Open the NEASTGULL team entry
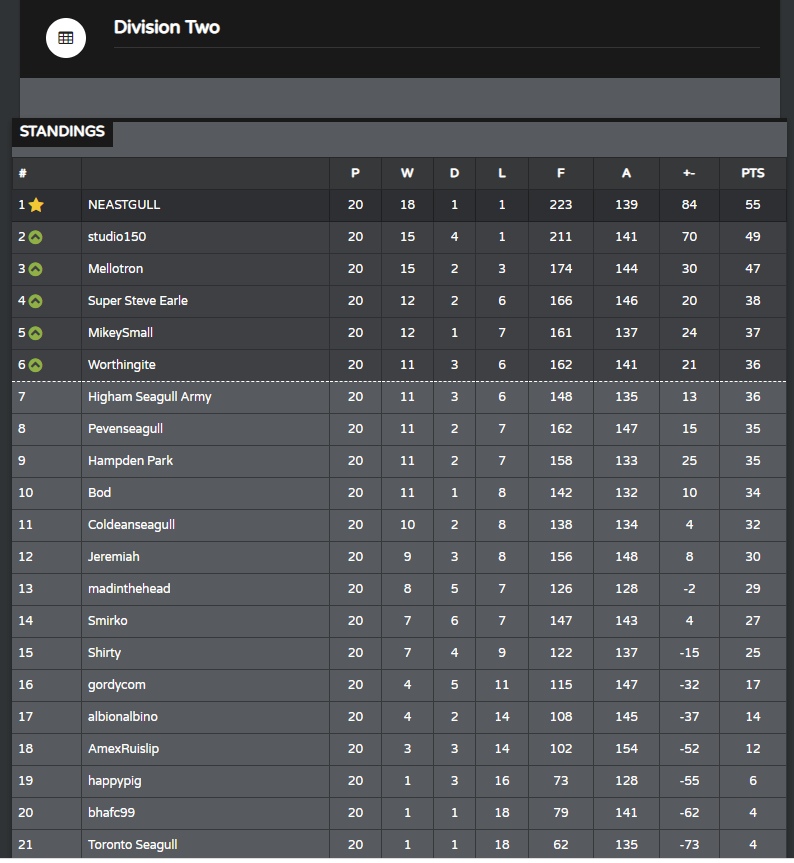The height and width of the screenshot is (863, 794). point(124,205)
